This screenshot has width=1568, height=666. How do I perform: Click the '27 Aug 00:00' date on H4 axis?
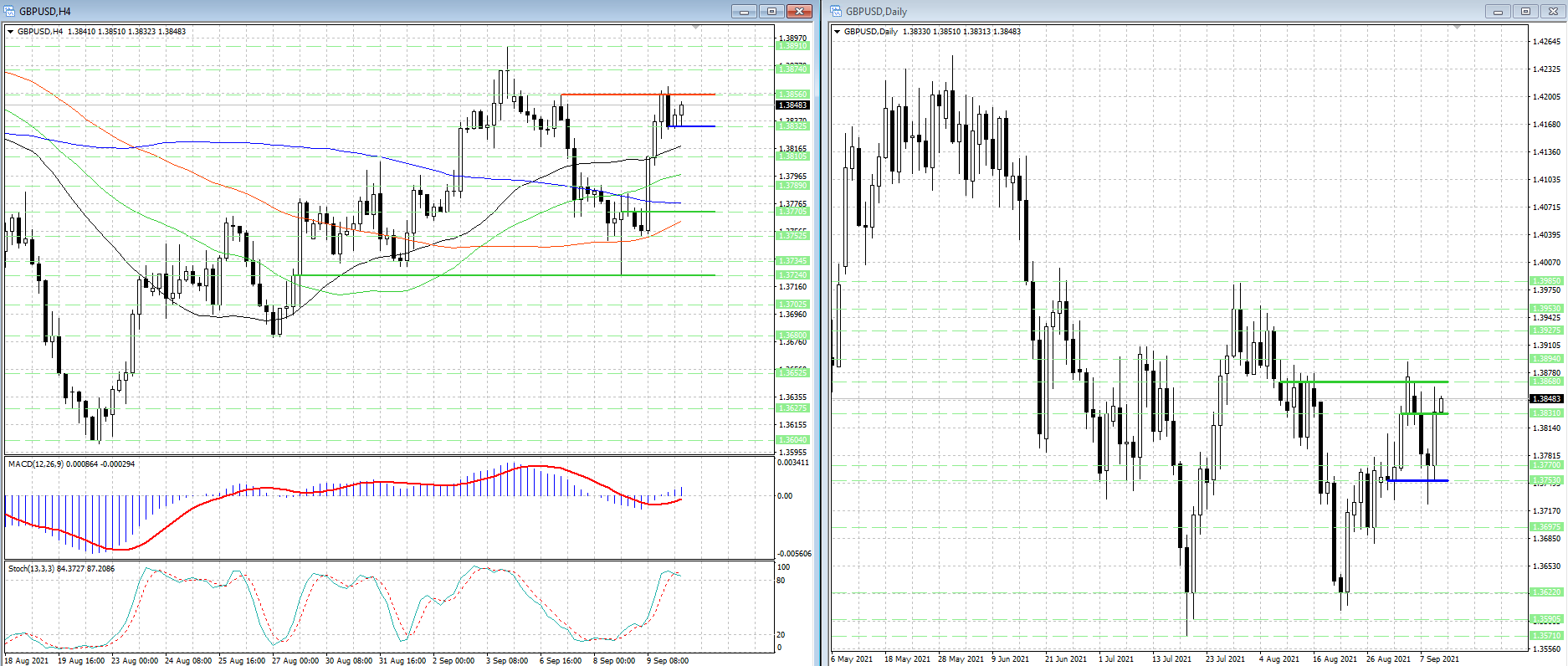point(295,660)
